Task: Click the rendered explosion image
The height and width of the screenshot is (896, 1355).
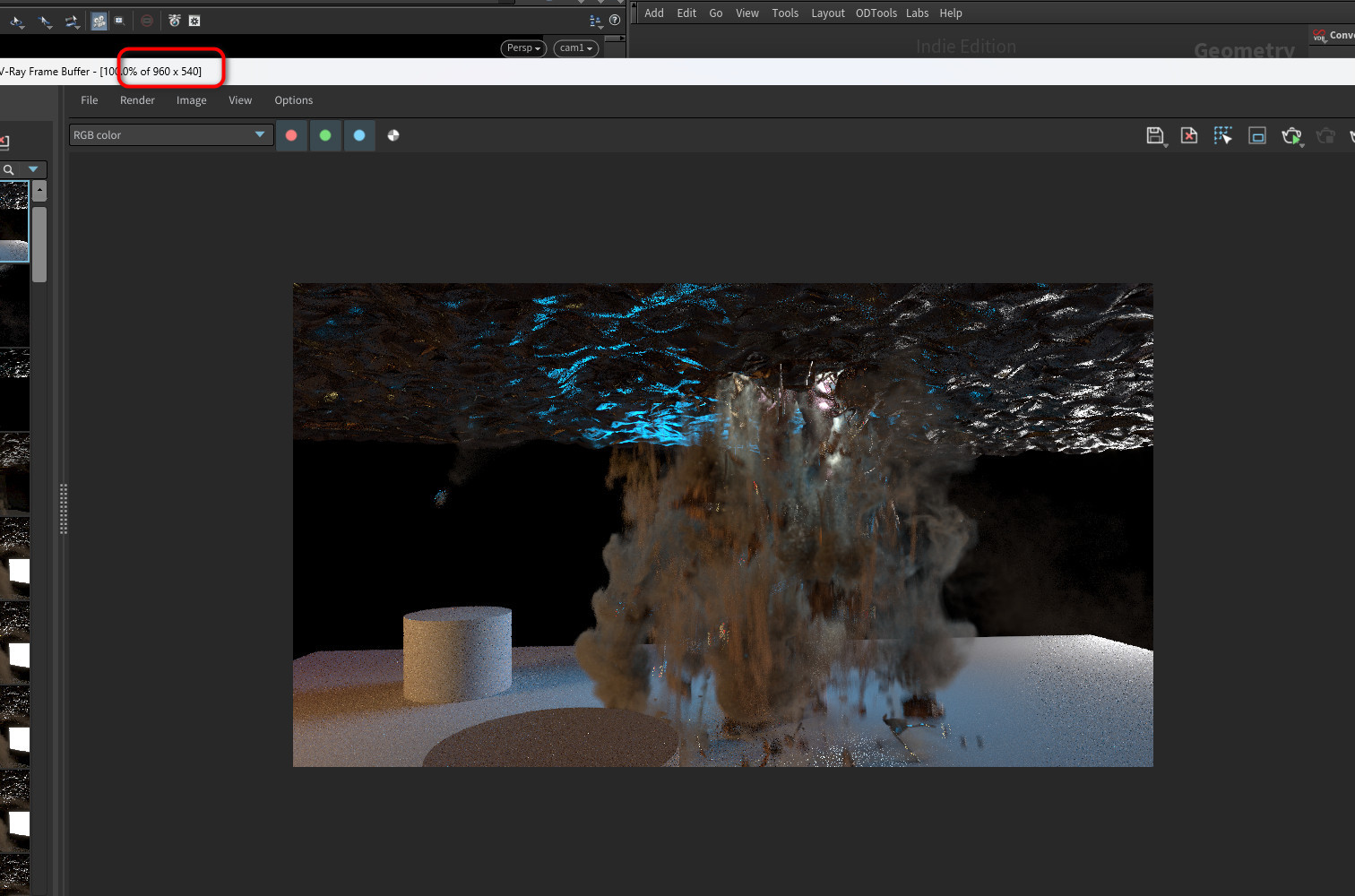Action: 722,525
